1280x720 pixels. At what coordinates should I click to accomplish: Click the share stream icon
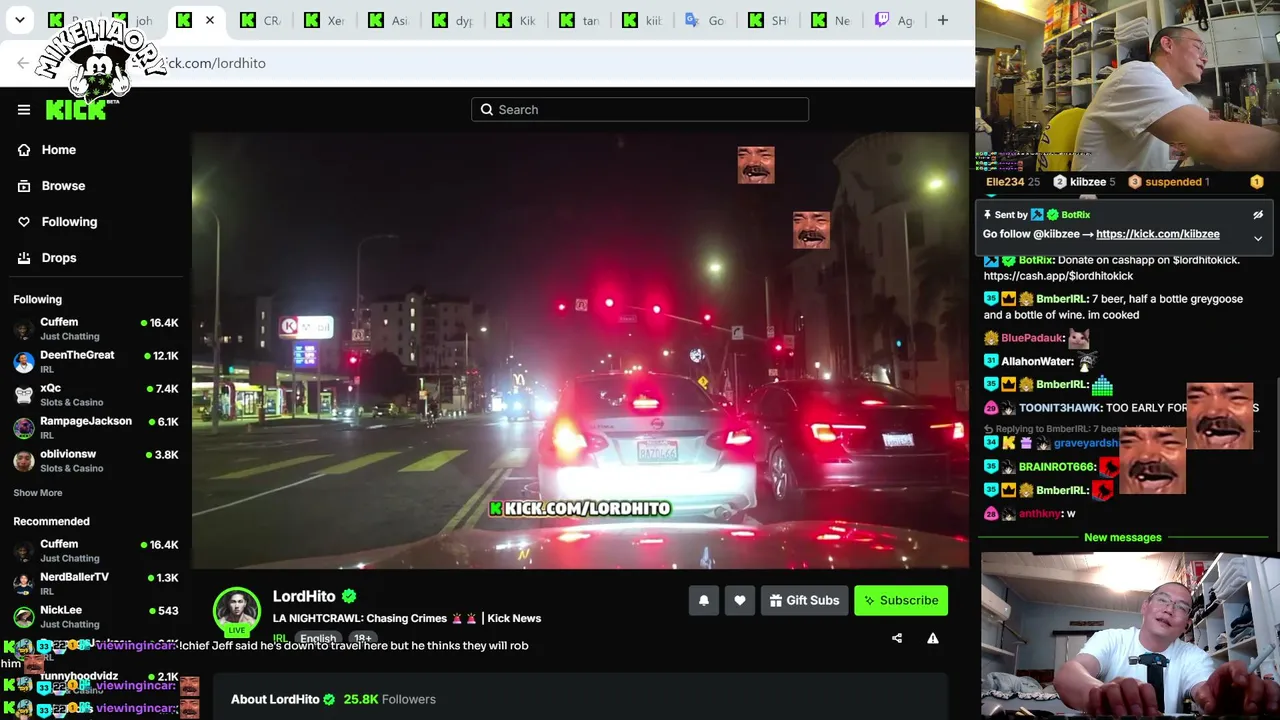click(x=897, y=638)
